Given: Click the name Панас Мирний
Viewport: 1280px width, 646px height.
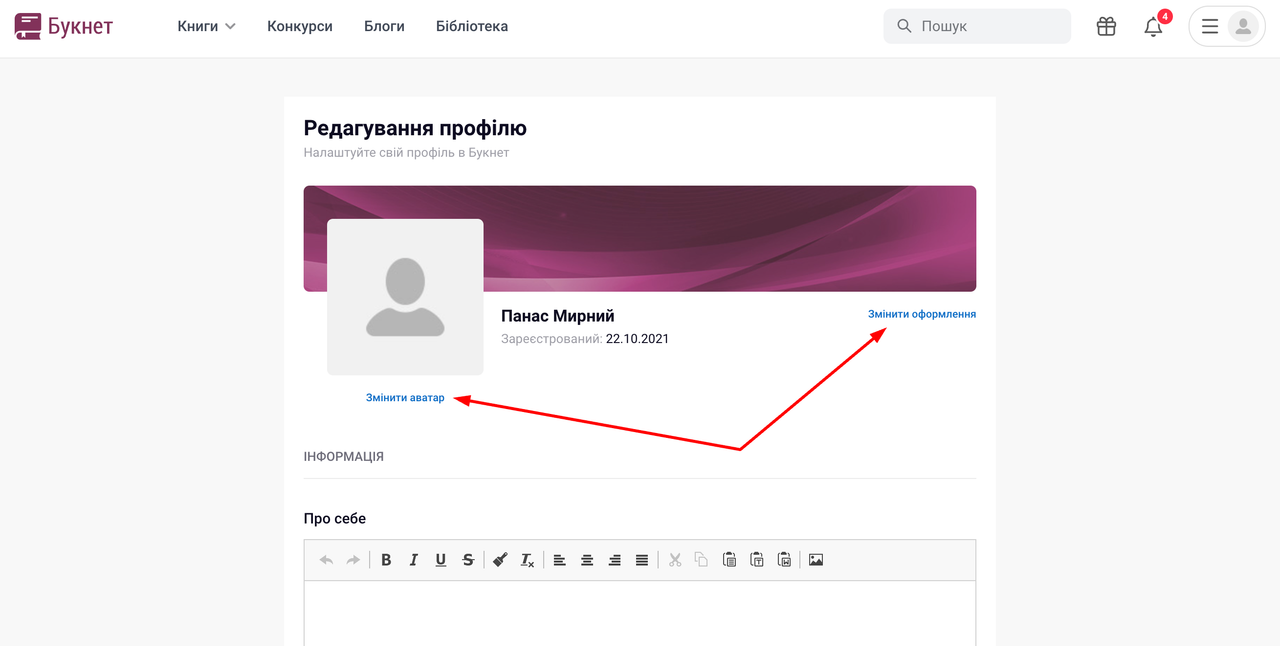Looking at the screenshot, I should (x=558, y=316).
